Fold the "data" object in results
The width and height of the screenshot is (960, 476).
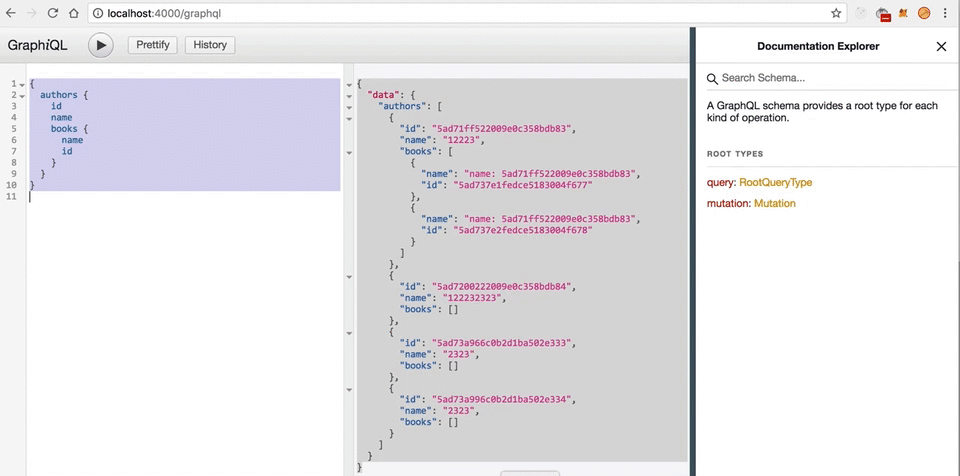coord(349,96)
